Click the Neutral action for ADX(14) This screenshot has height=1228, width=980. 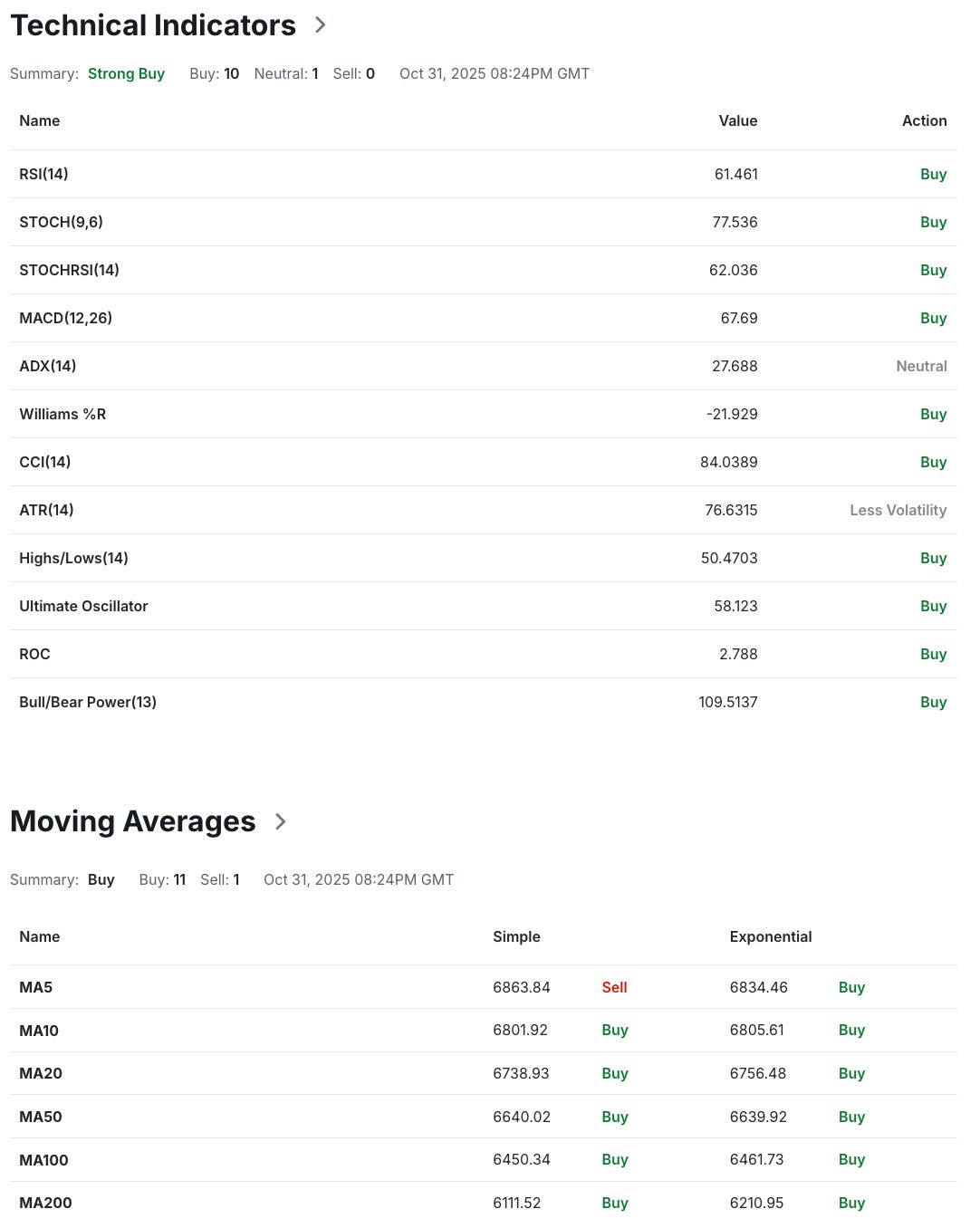tap(921, 366)
